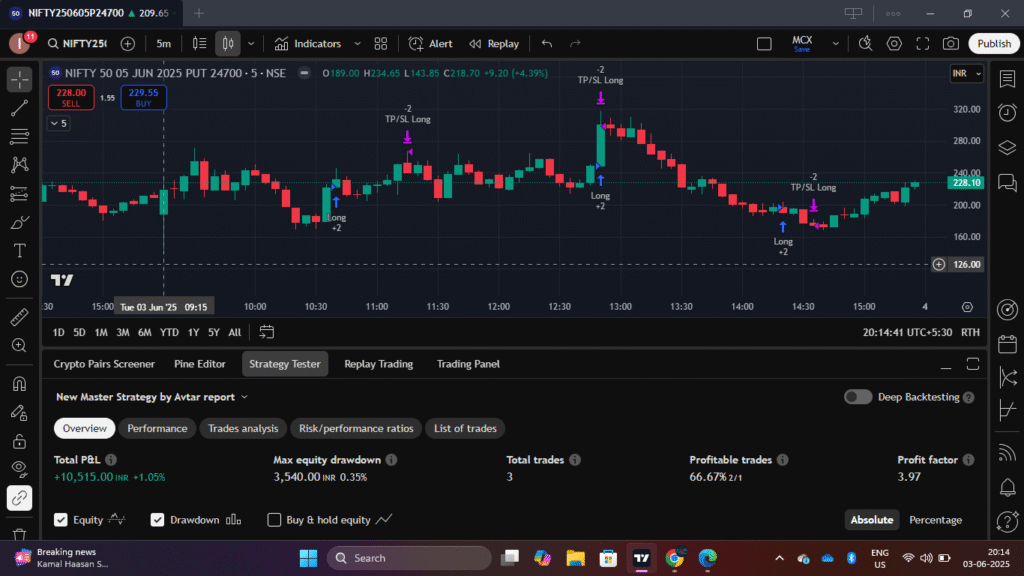Select the ruler measure tool
This screenshot has width=1024, height=576.
[x=20, y=317]
